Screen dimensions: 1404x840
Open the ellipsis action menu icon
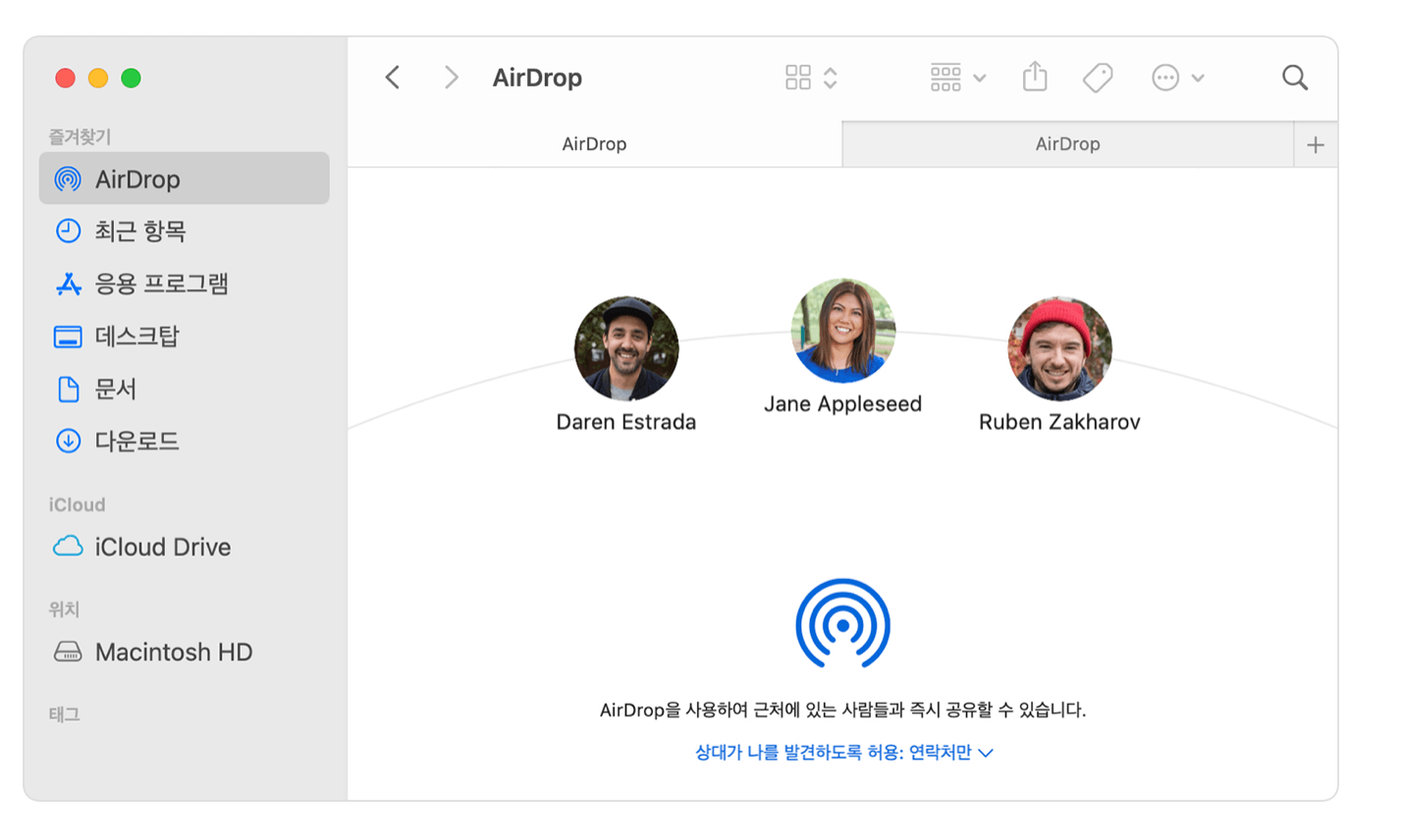pyautogui.click(x=1165, y=78)
